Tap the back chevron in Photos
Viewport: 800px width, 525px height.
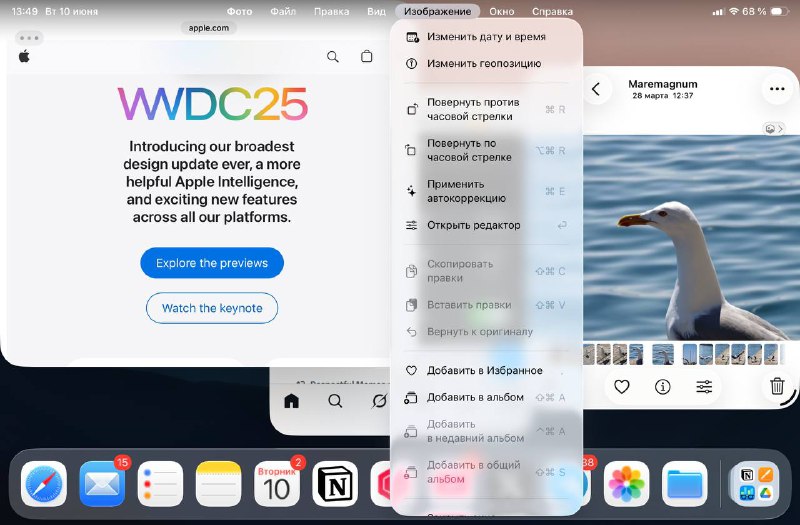coord(596,89)
